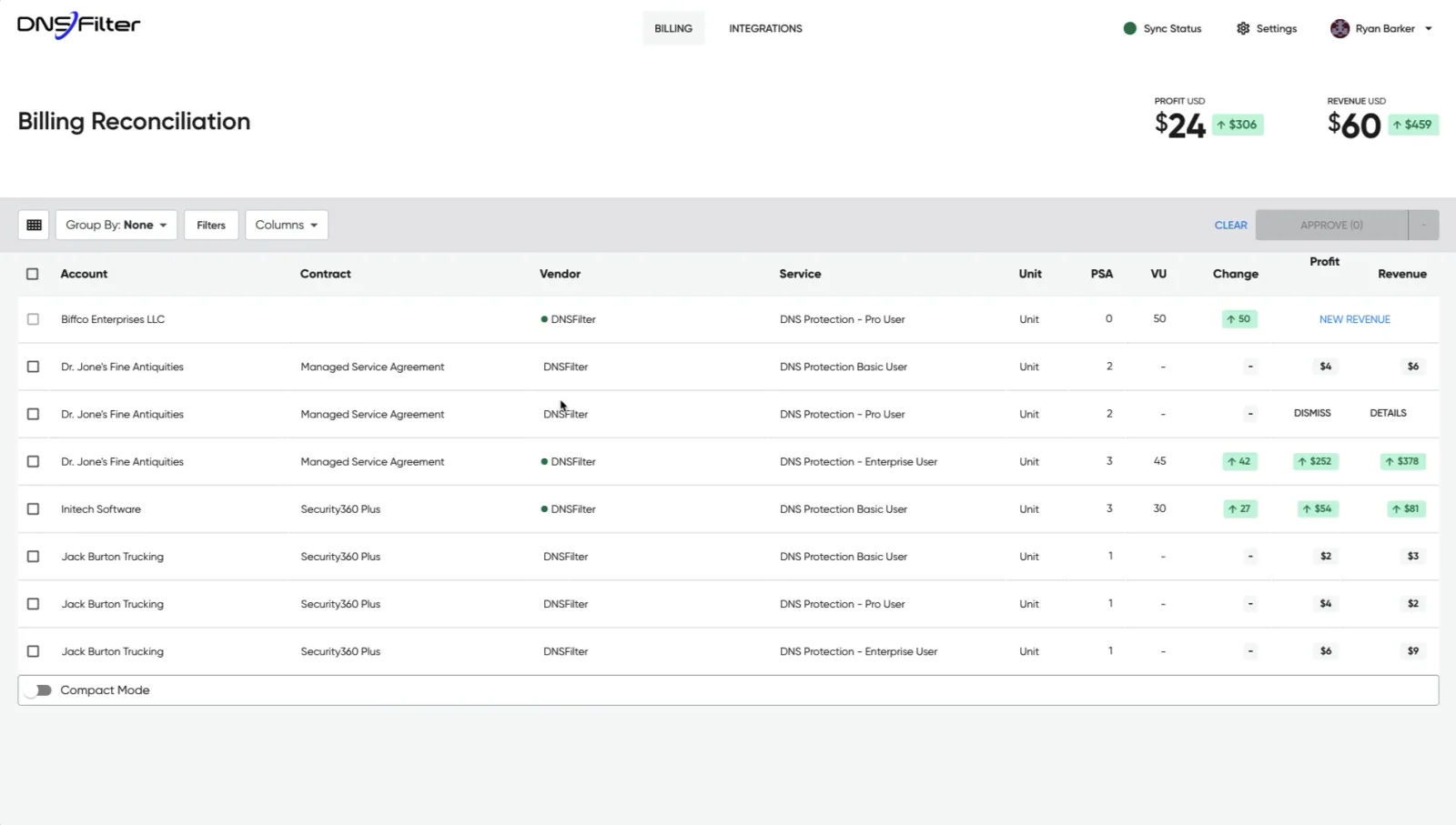Open the Integrations tab
1456x825 pixels.
point(765,28)
